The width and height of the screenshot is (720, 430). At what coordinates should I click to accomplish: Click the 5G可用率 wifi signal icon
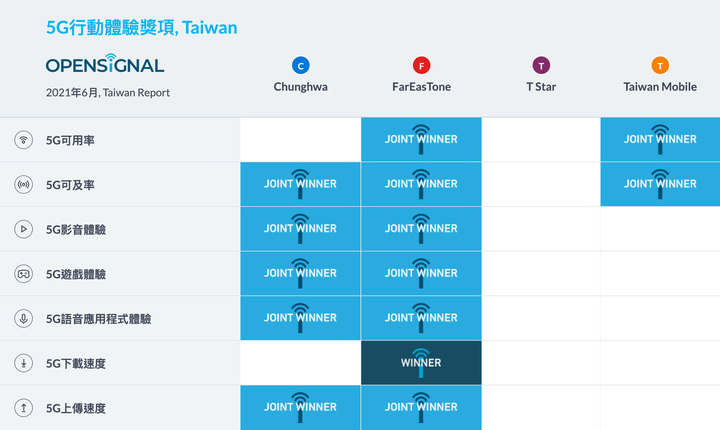click(23, 140)
